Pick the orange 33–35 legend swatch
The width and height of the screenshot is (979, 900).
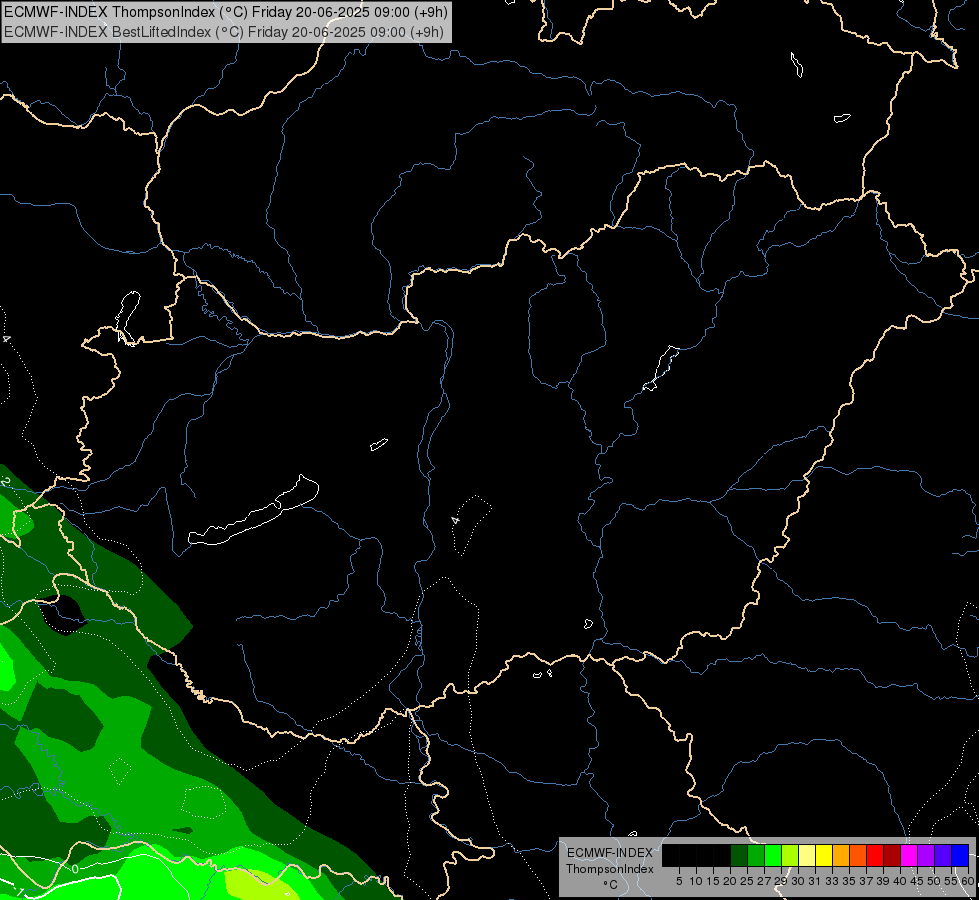tap(841, 855)
